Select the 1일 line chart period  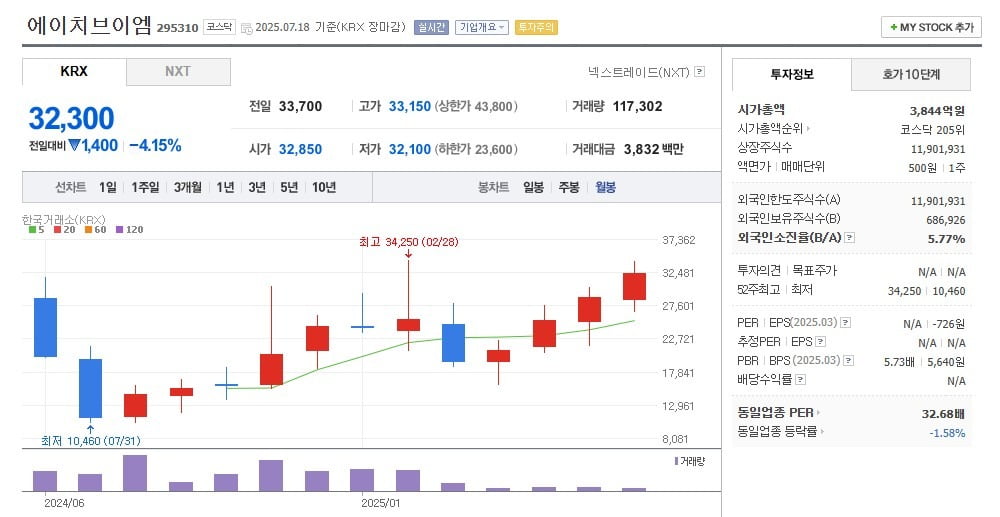click(x=108, y=187)
